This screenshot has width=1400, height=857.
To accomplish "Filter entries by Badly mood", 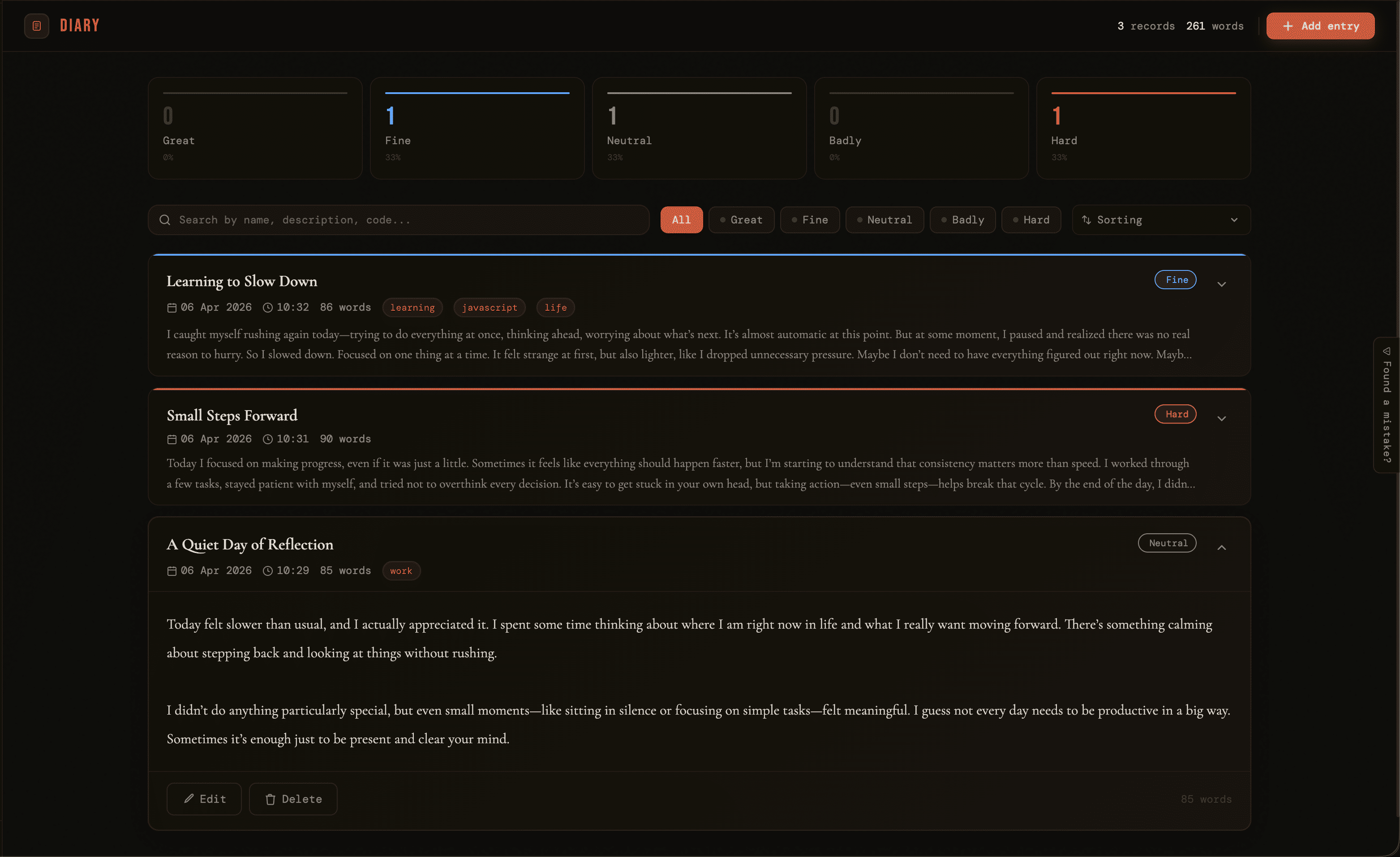I will [x=962, y=220].
